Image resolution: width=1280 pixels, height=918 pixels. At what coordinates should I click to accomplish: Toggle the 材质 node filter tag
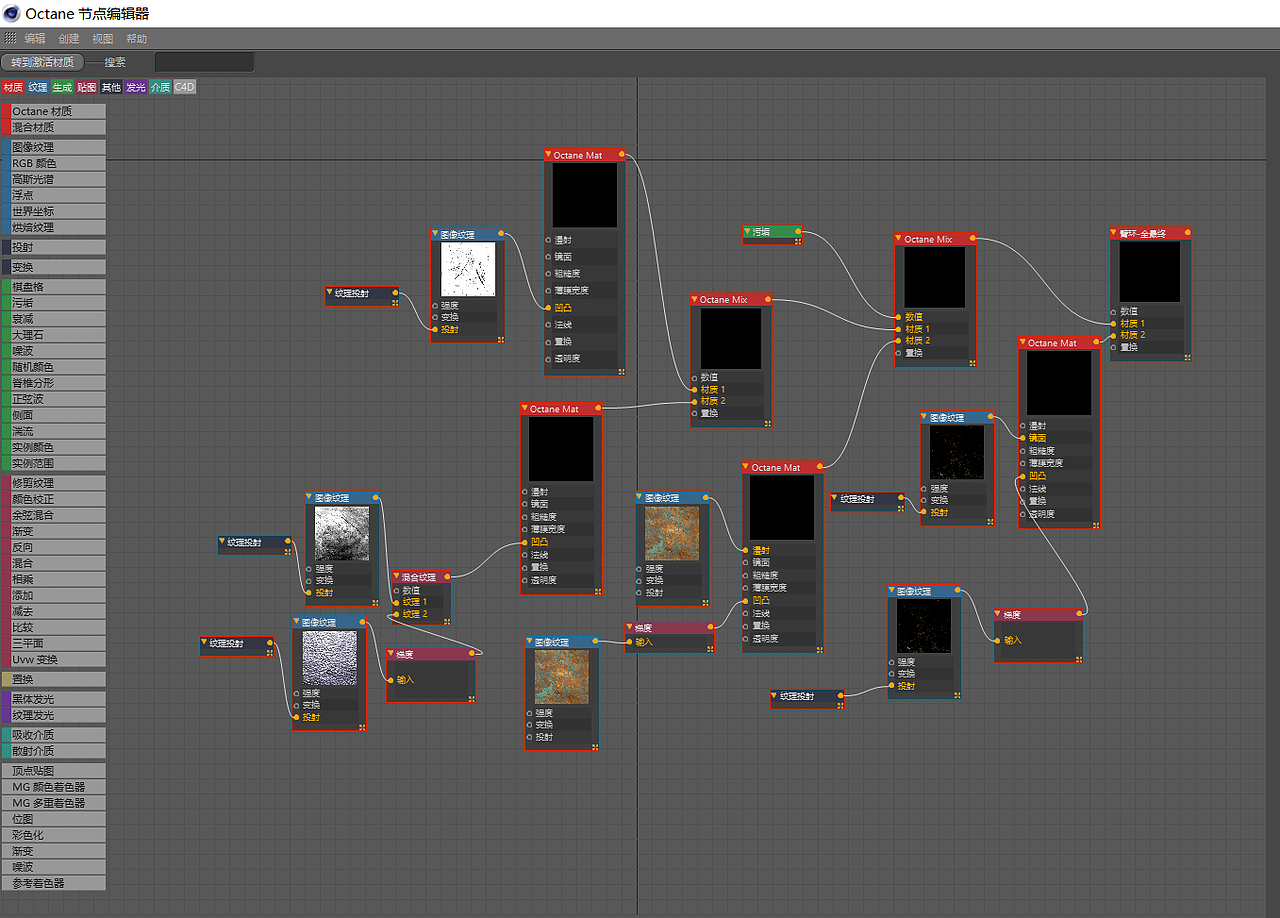(x=13, y=87)
